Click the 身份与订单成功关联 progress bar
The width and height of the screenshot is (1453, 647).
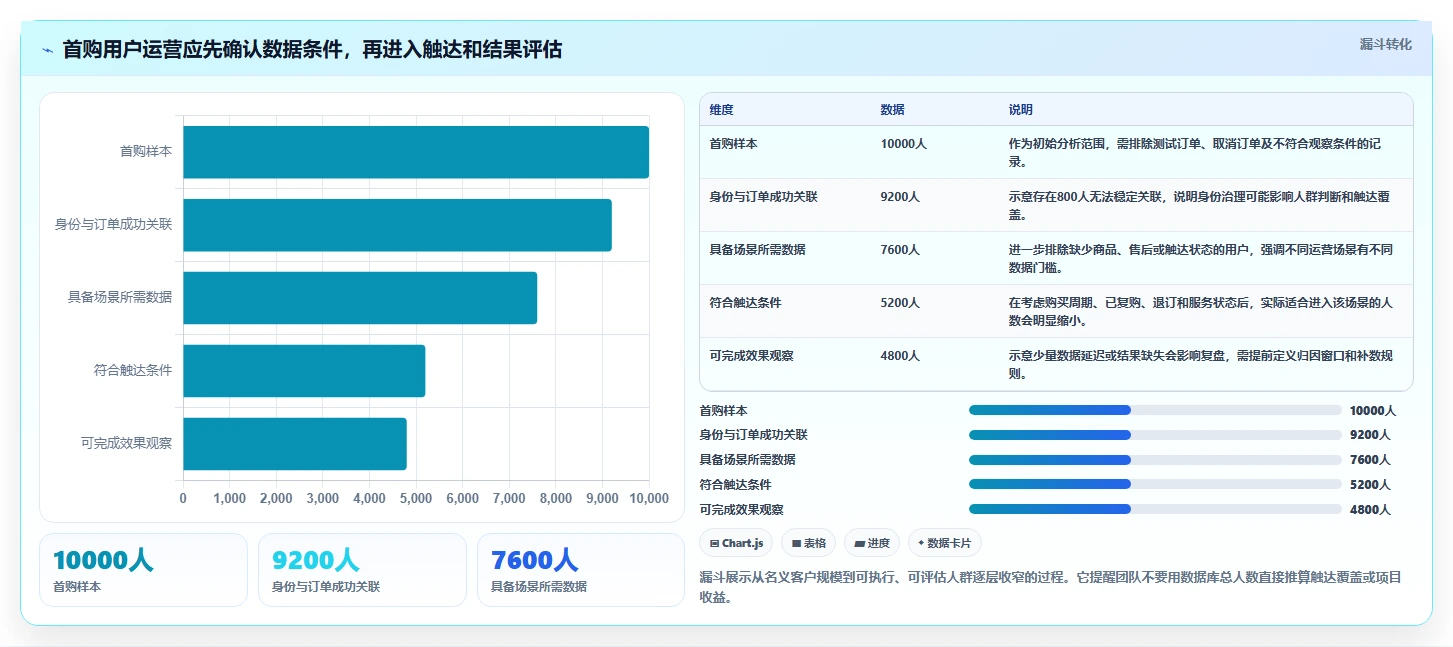pyautogui.click(x=1155, y=435)
